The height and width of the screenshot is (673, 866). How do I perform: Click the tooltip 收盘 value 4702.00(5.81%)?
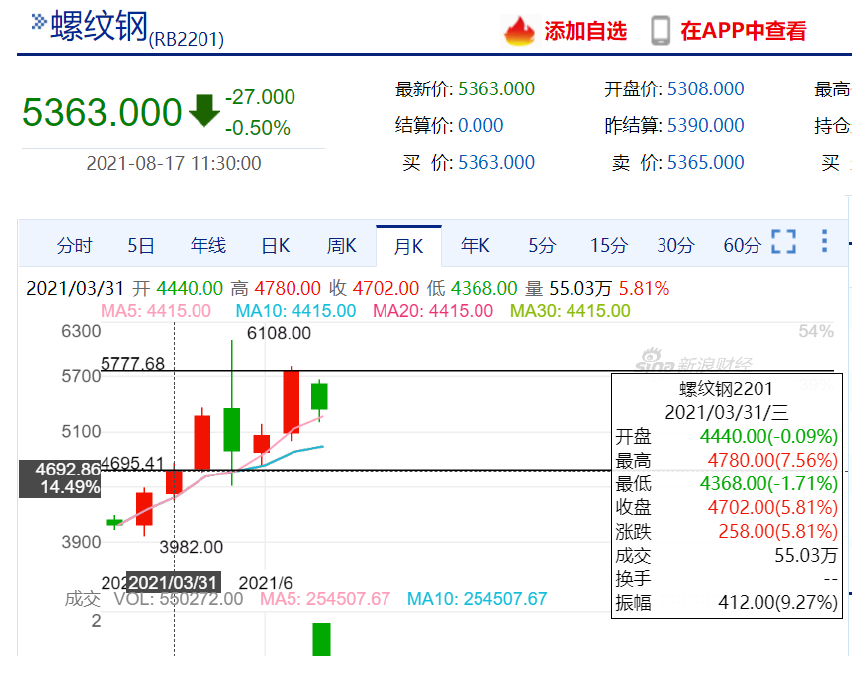pyautogui.click(x=773, y=507)
